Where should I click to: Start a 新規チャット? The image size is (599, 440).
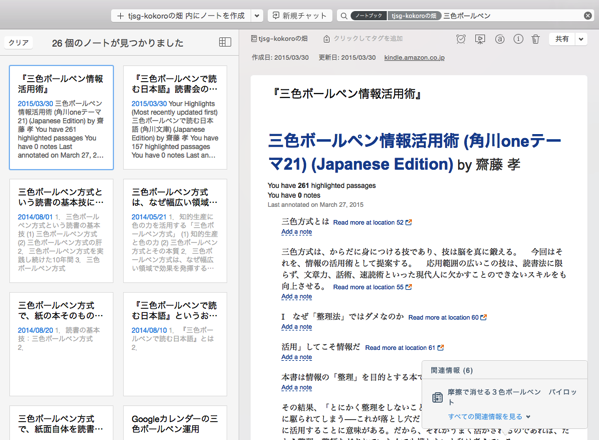coord(300,16)
